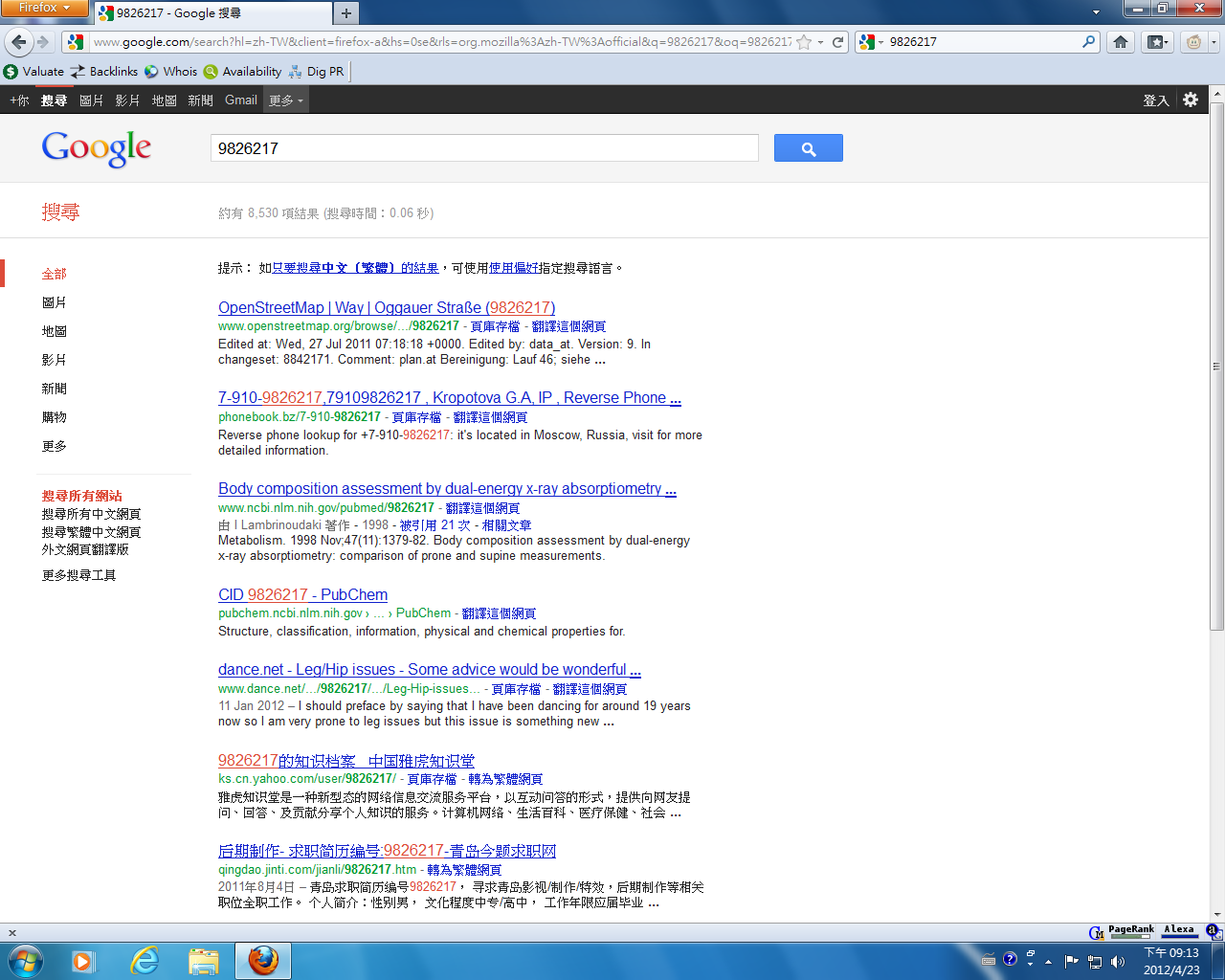Open 更多搜尋工具 in sidebar

click(79, 575)
